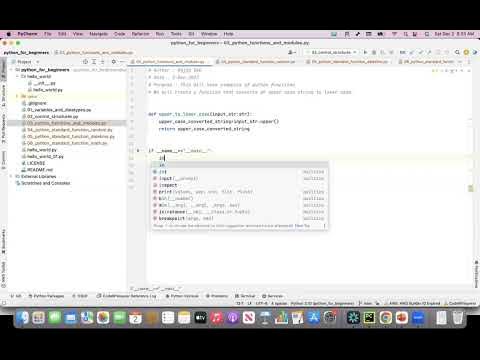480x360 pixels.
Task: Click the JetBrains Toolbox icon at the toolbar's end
Action: click(x=475, y=52)
